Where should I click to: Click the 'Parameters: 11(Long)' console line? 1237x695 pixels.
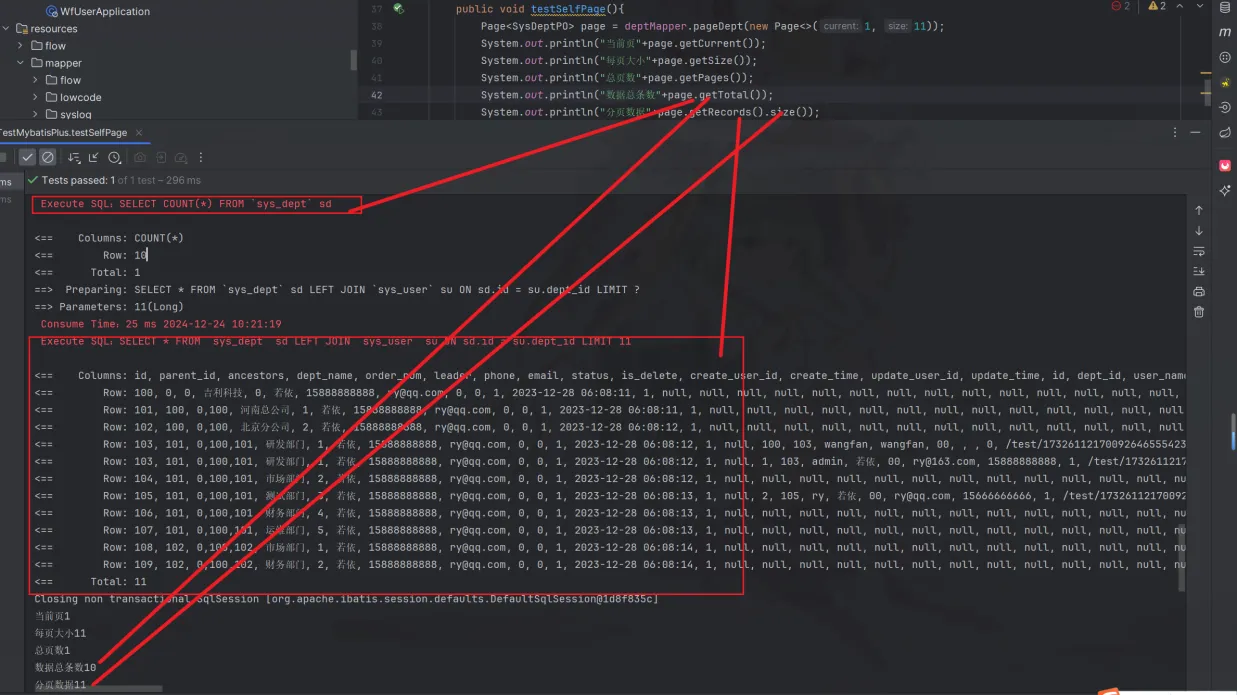(108, 307)
